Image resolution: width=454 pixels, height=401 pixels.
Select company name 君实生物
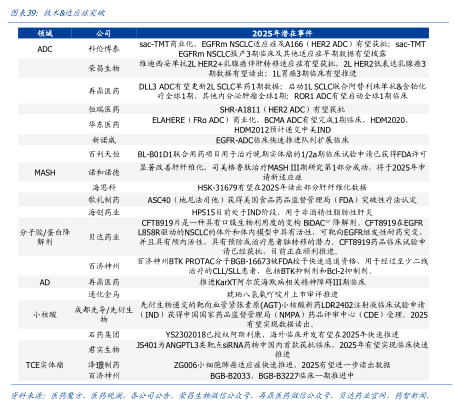point(104,349)
